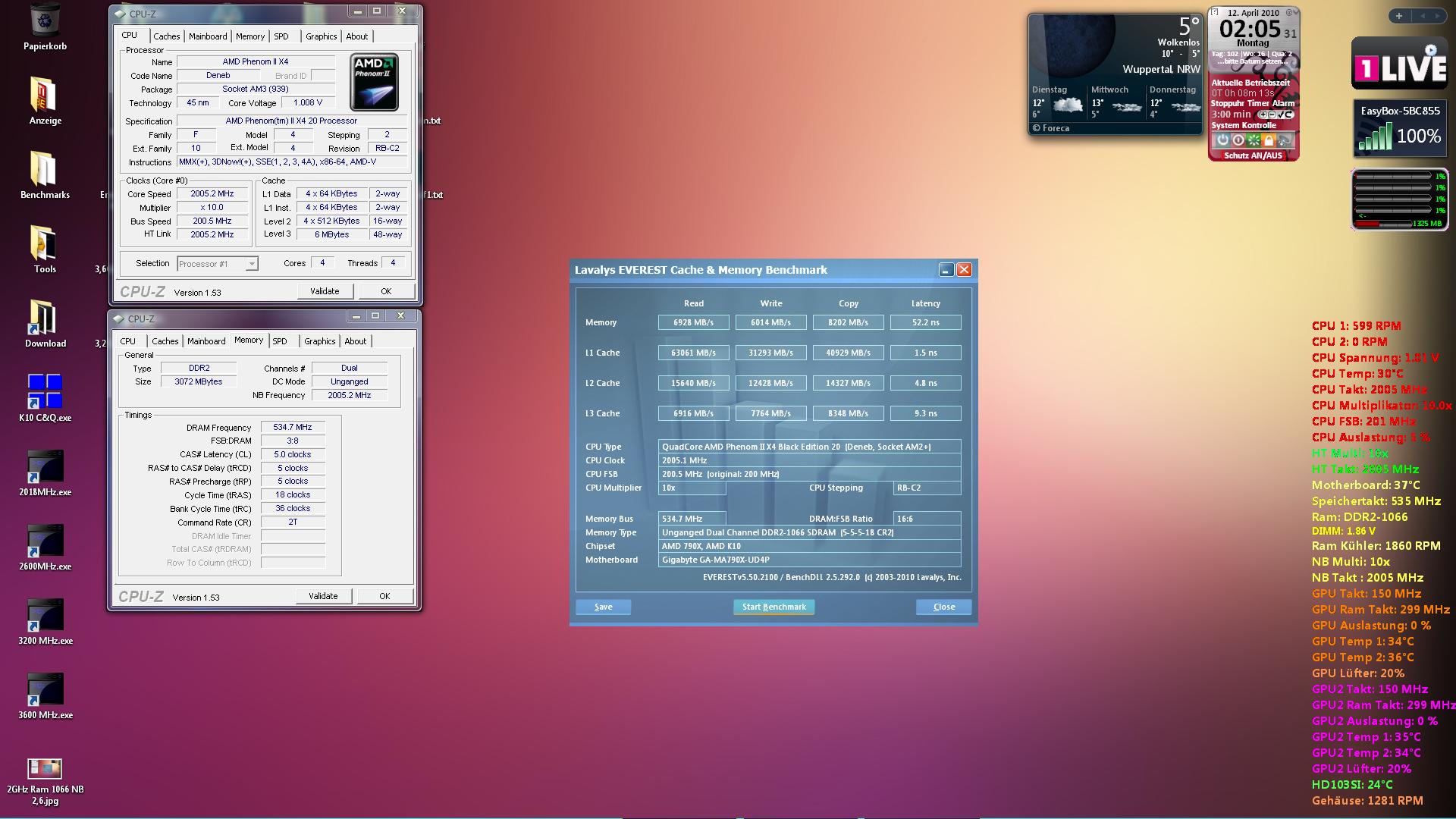Click the Memory Read value 6928 MB/s

click(x=694, y=322)
